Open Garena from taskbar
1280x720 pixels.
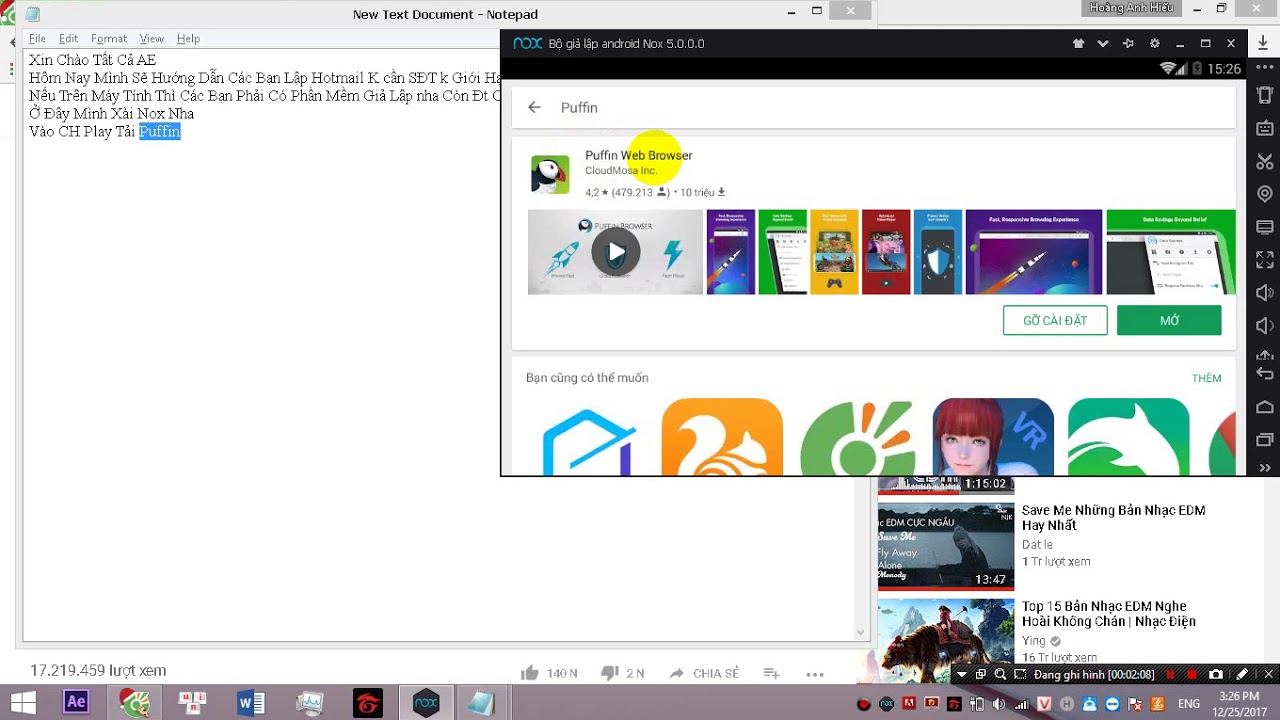point(368,703)
